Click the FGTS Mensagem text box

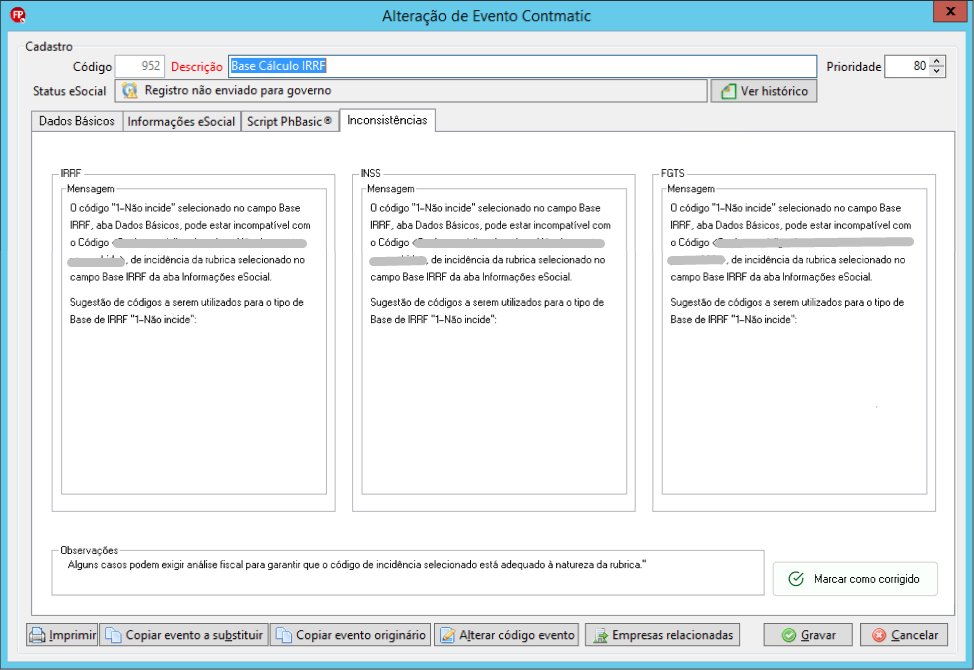[794, 342]
